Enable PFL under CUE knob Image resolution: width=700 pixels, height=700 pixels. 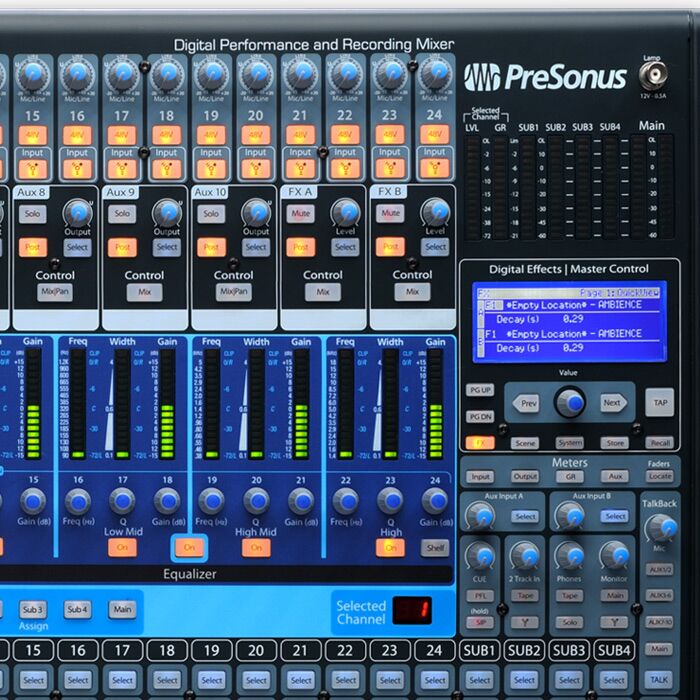[480, 596]
